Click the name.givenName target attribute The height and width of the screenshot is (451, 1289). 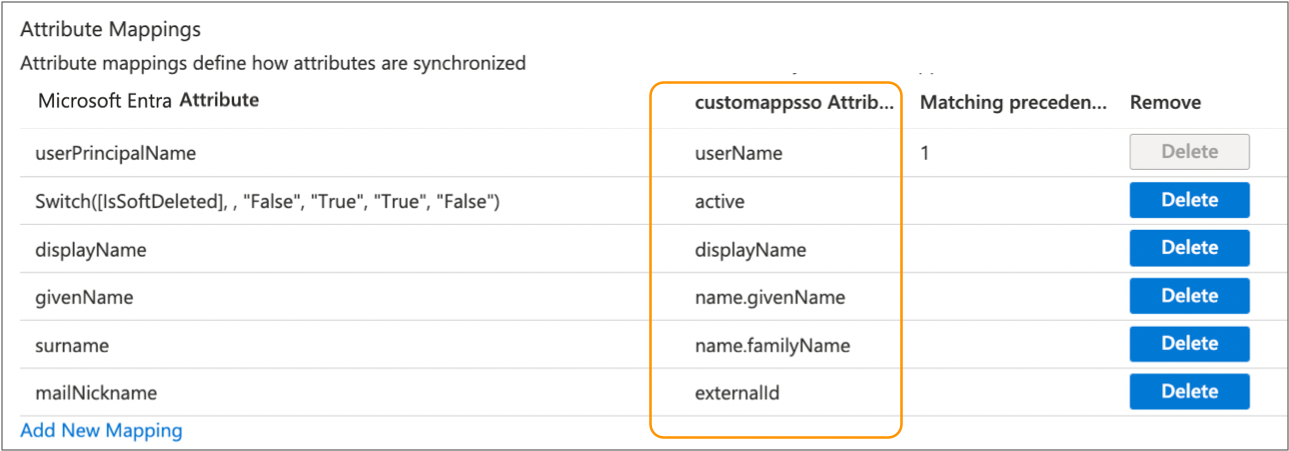click(769, 298)
